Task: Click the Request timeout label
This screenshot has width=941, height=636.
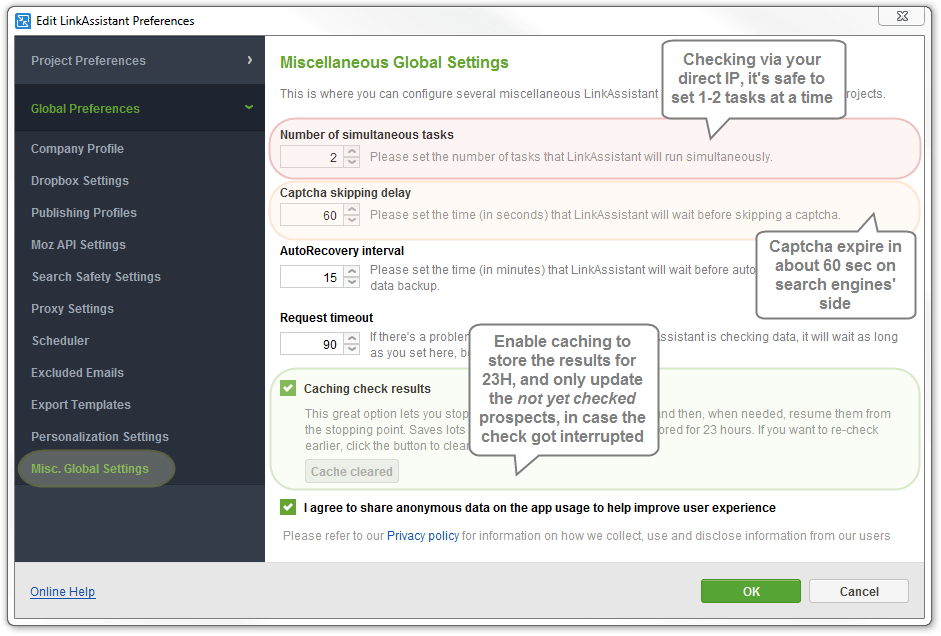Action: pos(326,318)
